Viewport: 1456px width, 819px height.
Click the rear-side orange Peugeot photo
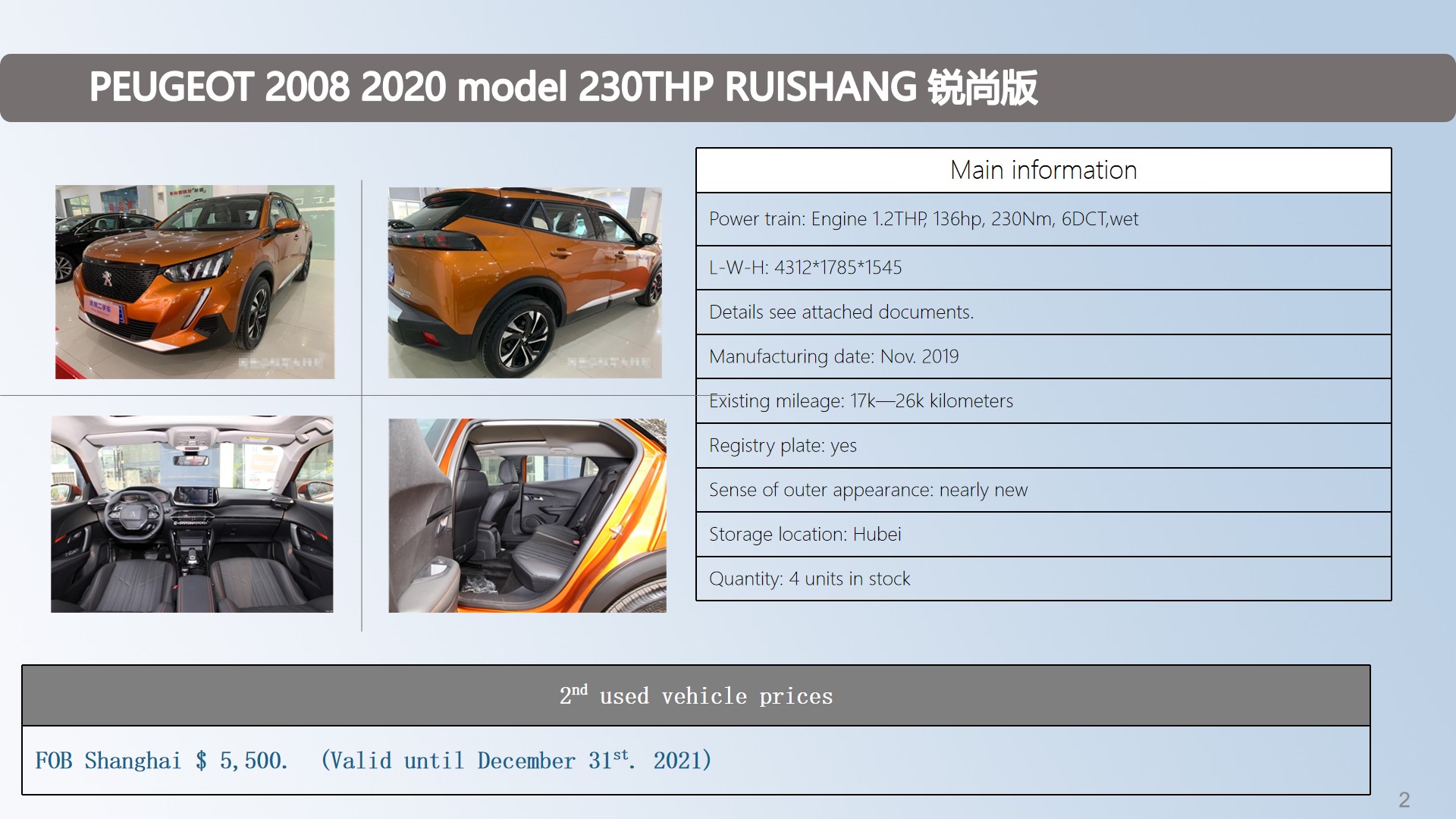(525, 282)
